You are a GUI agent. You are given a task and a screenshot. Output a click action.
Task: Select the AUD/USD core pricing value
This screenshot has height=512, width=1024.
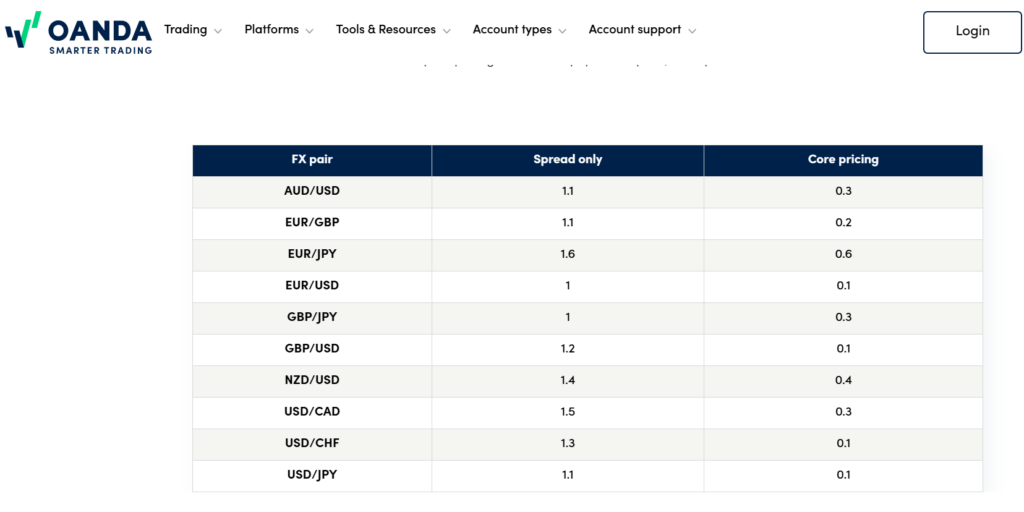click(843, 192)
